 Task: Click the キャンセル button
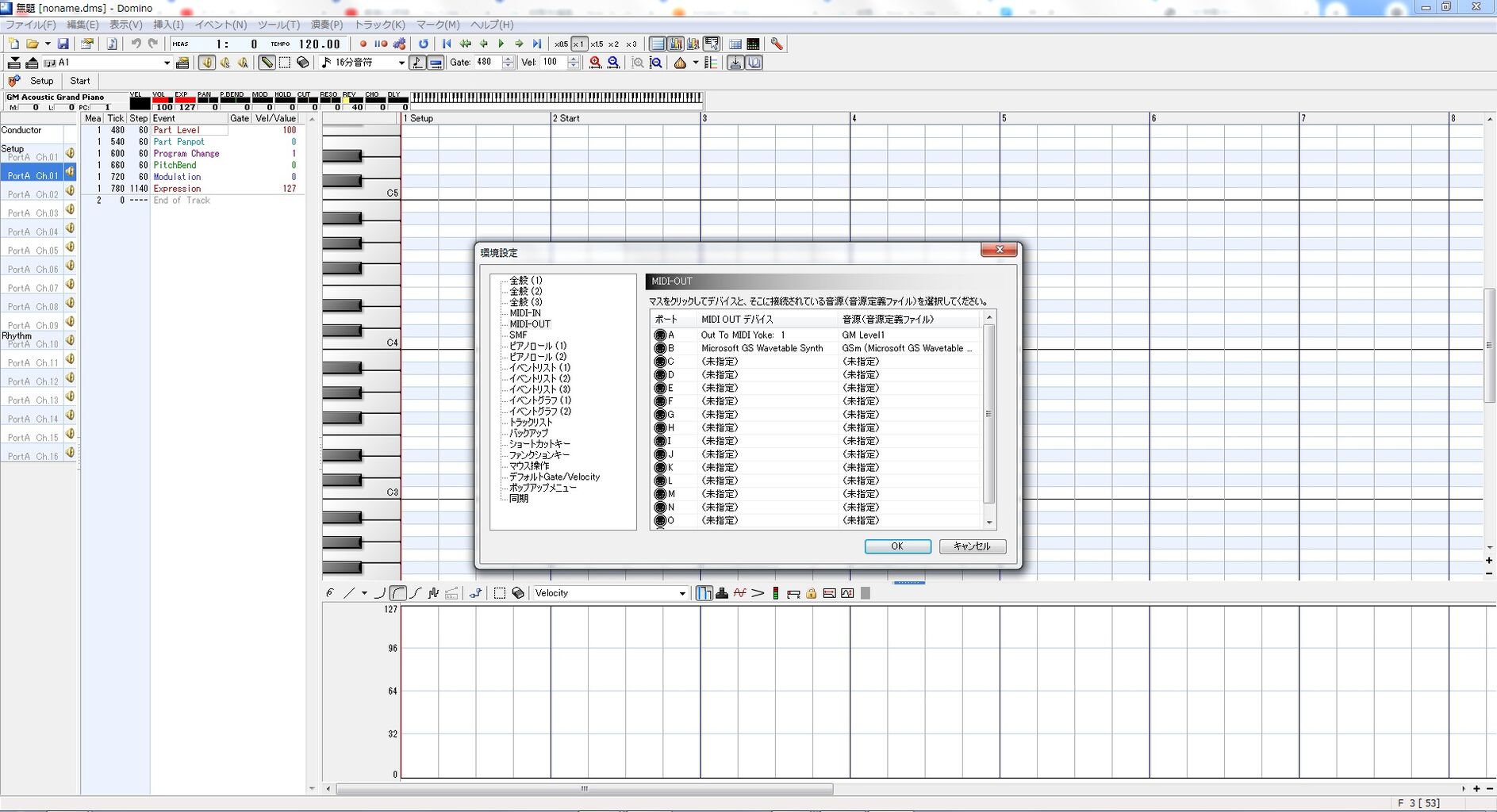(972, 546)
